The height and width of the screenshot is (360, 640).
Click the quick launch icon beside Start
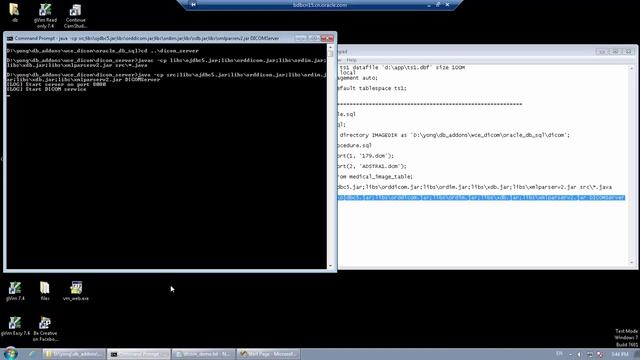(x=31, y=354)
